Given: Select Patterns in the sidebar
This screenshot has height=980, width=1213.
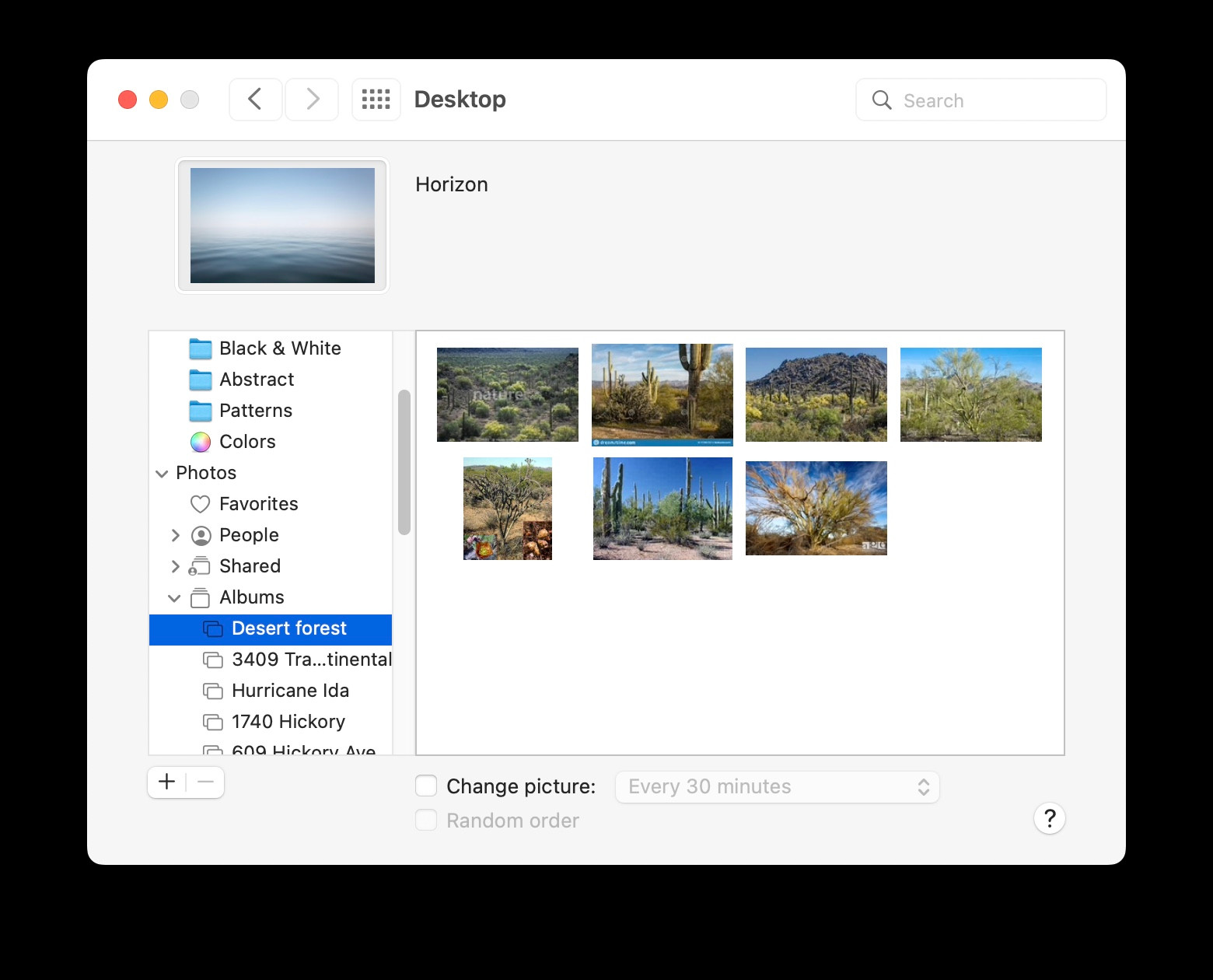Looking at the screenshot, I should click(271, 411).
